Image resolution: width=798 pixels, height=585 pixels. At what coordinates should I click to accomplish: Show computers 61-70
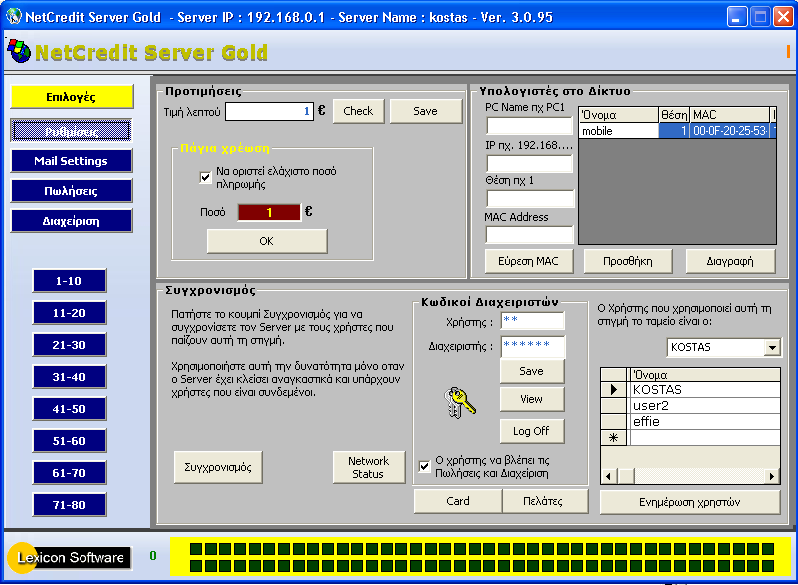click(x=69, y=473)
